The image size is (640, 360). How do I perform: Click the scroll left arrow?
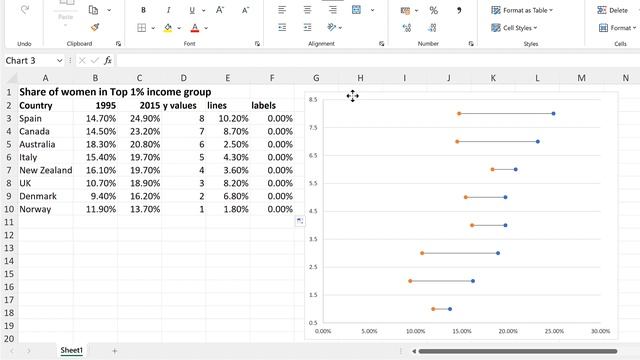tap(414, 351)
